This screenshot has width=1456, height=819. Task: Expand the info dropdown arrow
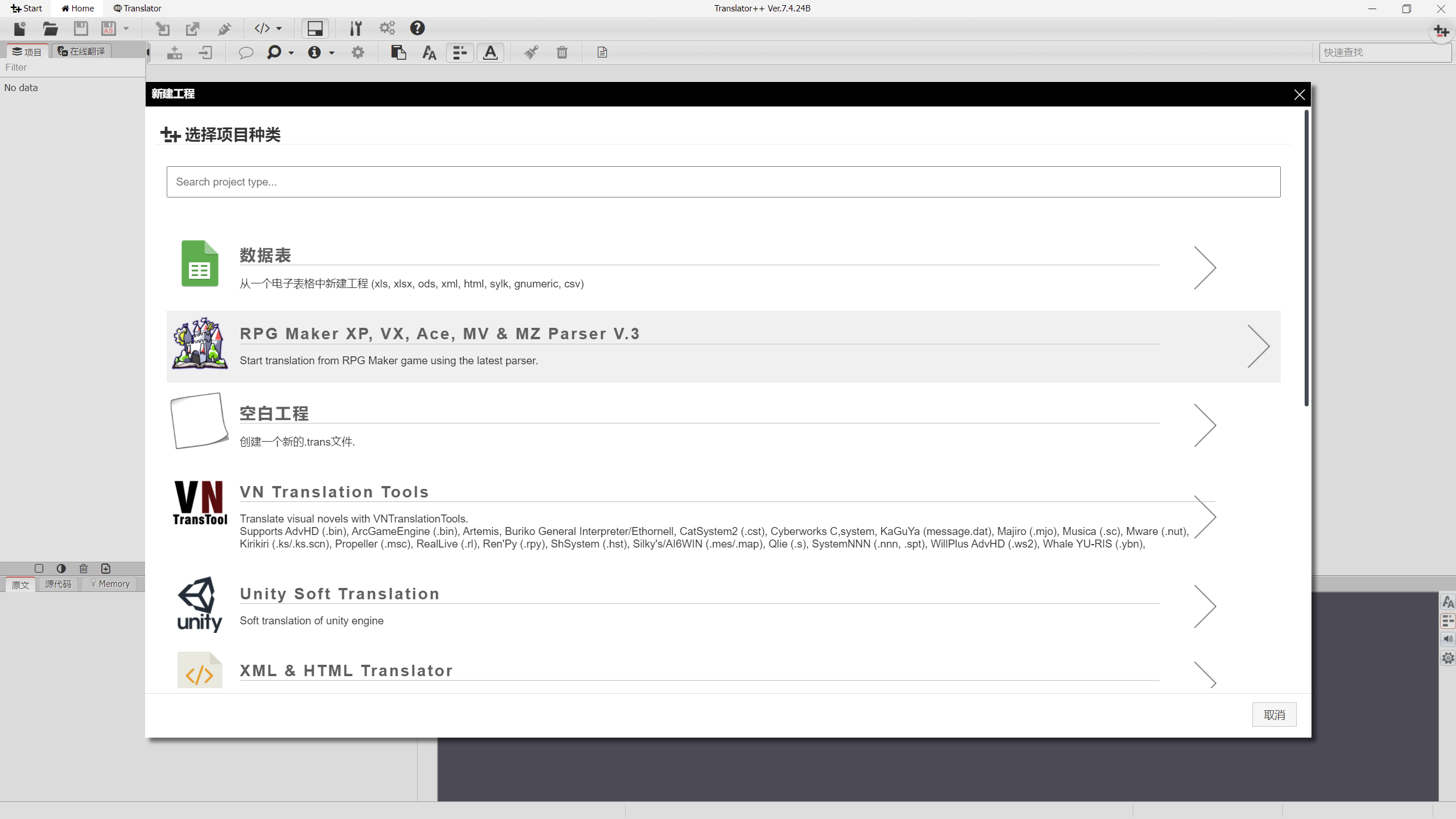pyautogui.click(x=332, y=53)
